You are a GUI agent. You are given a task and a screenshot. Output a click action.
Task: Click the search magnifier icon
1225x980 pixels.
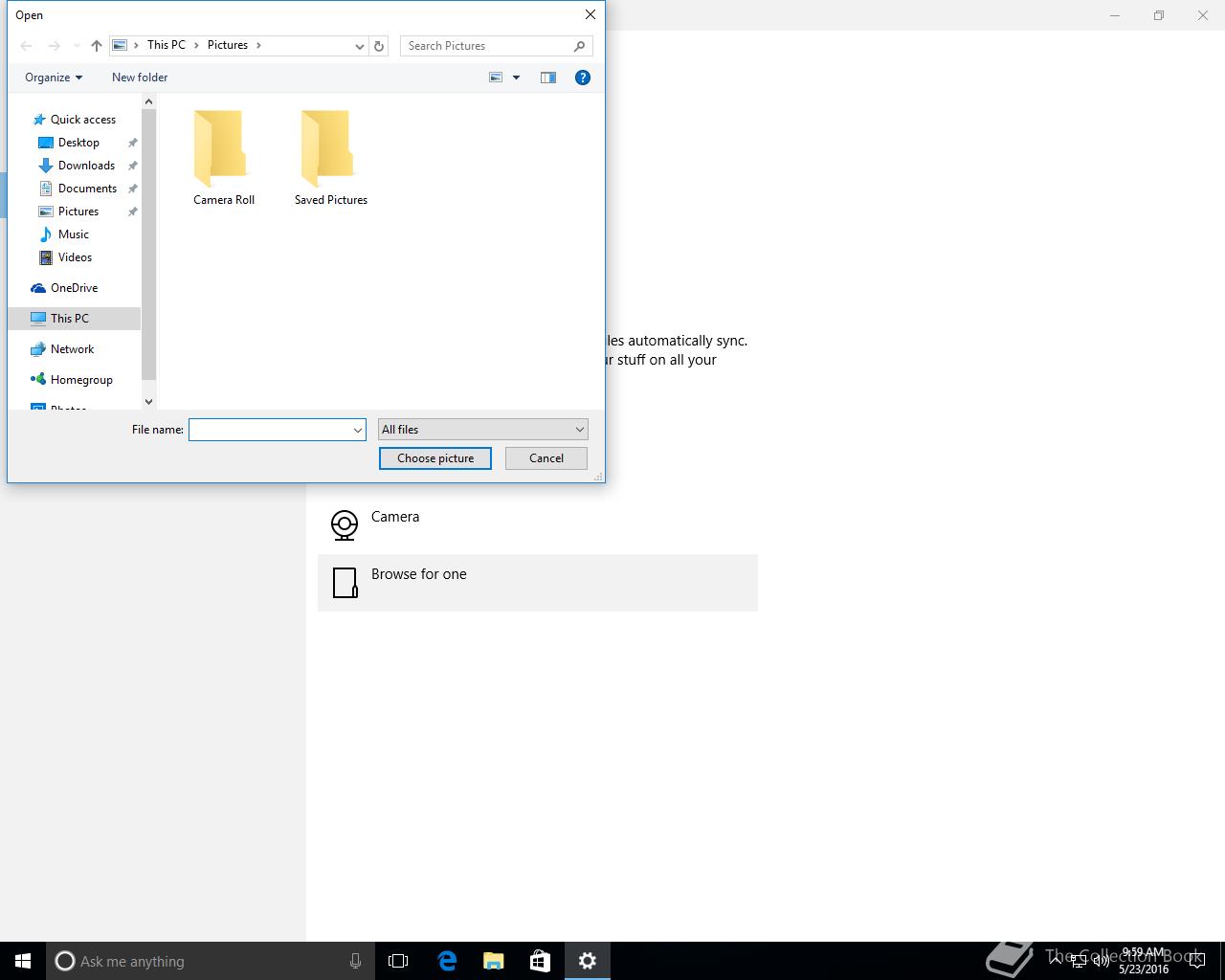(580, 46)
